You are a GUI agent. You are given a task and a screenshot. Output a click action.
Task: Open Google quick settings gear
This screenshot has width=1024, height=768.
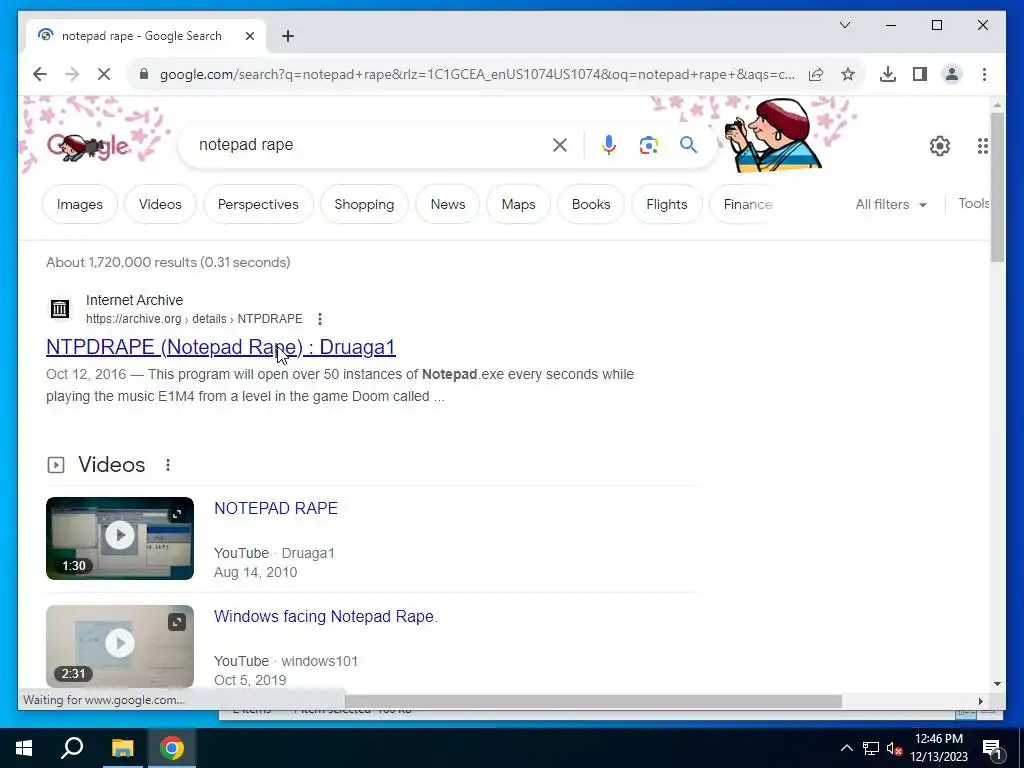click(940, 146)
